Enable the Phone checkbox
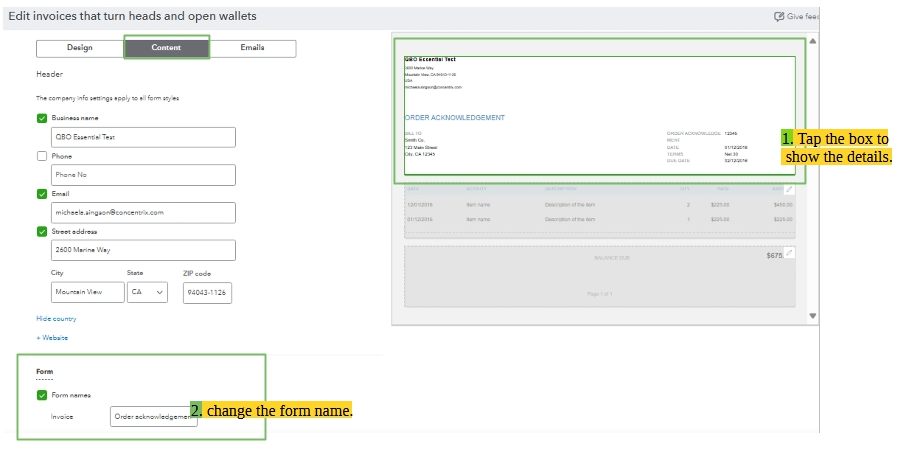 pyautogui.click(x=42, y=156)
